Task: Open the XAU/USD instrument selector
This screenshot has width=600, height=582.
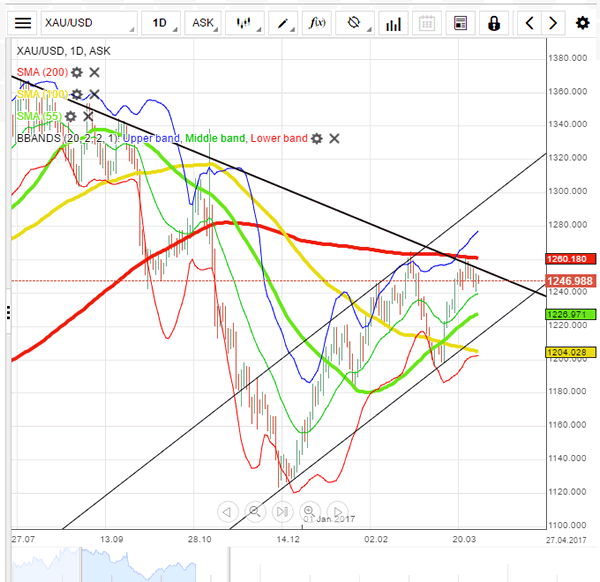Action: pyautogui.click(x=89, y=23)
